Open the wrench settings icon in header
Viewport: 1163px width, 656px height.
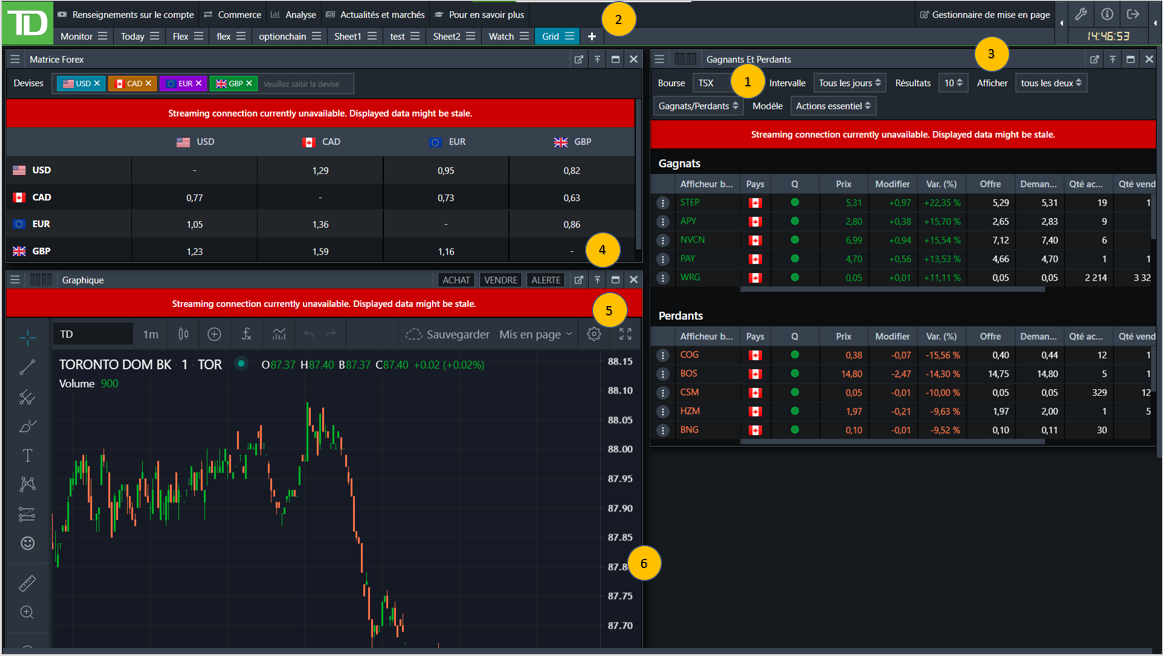pos(1081,14)
